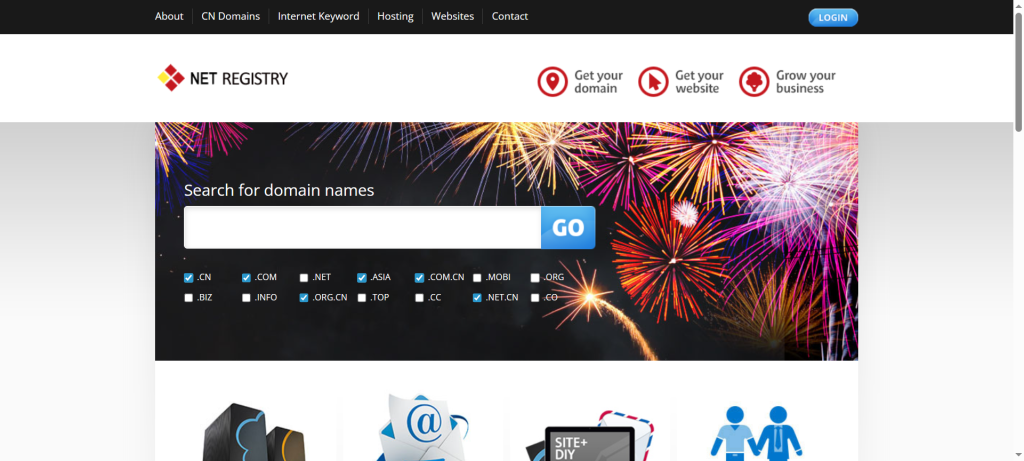
Task: Uncheck the .CN domain checkbox
Action: click(x=189, y=278)
